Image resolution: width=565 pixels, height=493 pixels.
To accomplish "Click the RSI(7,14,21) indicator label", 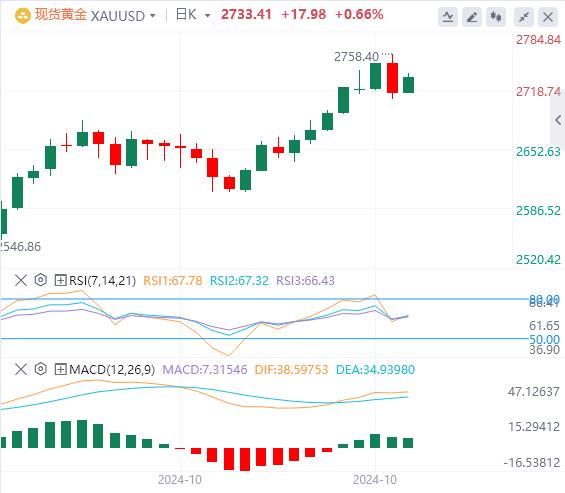I will [x=102, y=280].
